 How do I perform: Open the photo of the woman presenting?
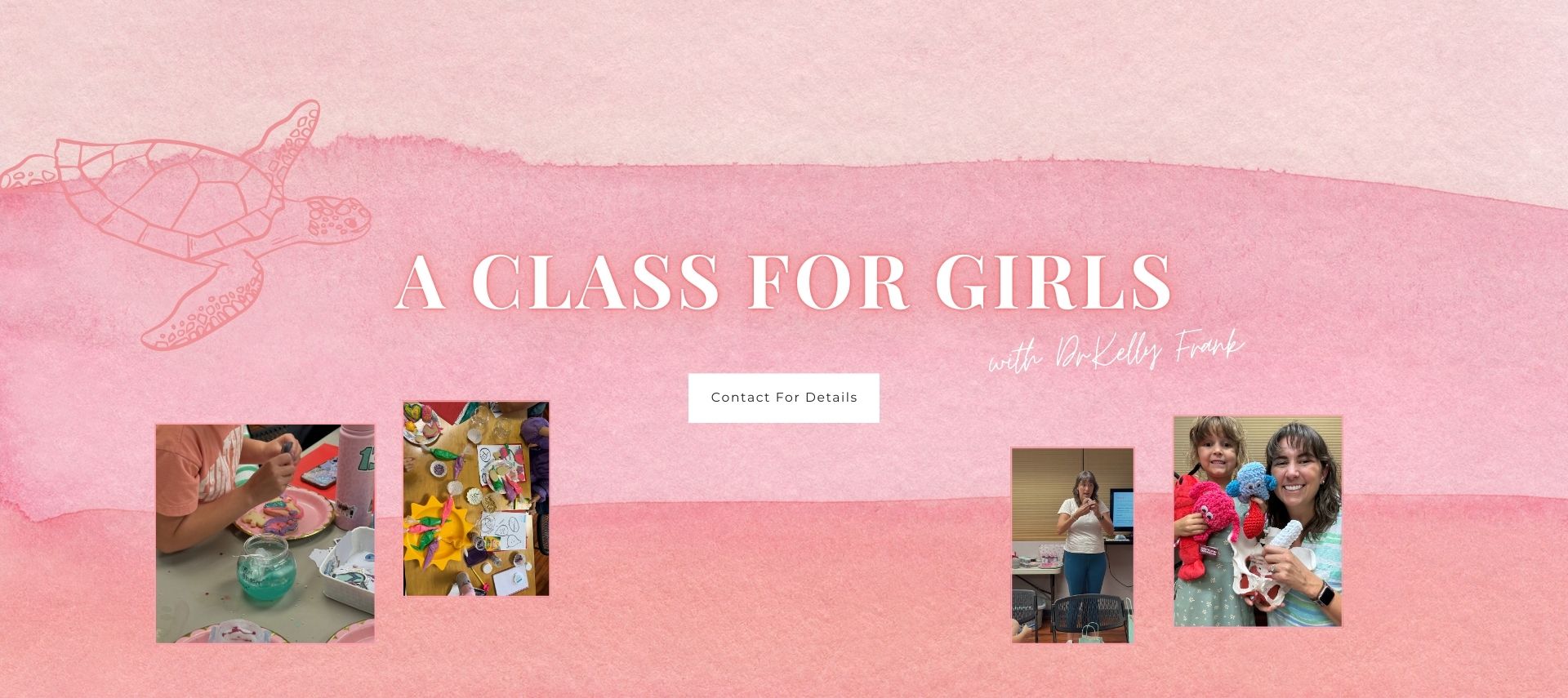coord(1072,545)
